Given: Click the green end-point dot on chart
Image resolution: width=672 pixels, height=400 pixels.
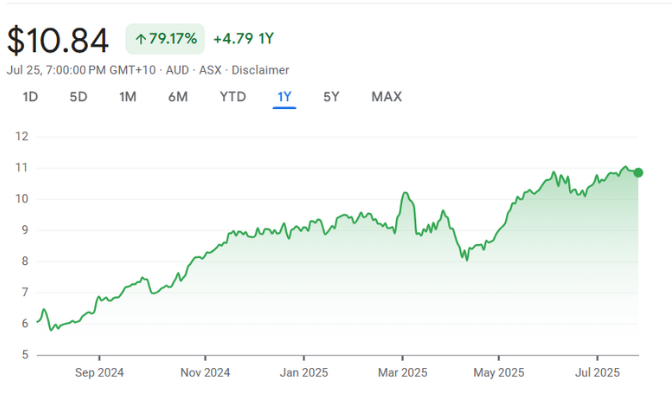Looking at the screenshot, I should coord(638,172).
